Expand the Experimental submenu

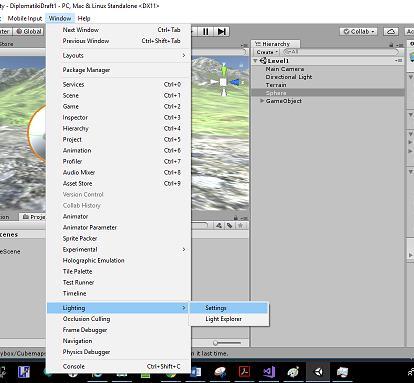[119, 249]
